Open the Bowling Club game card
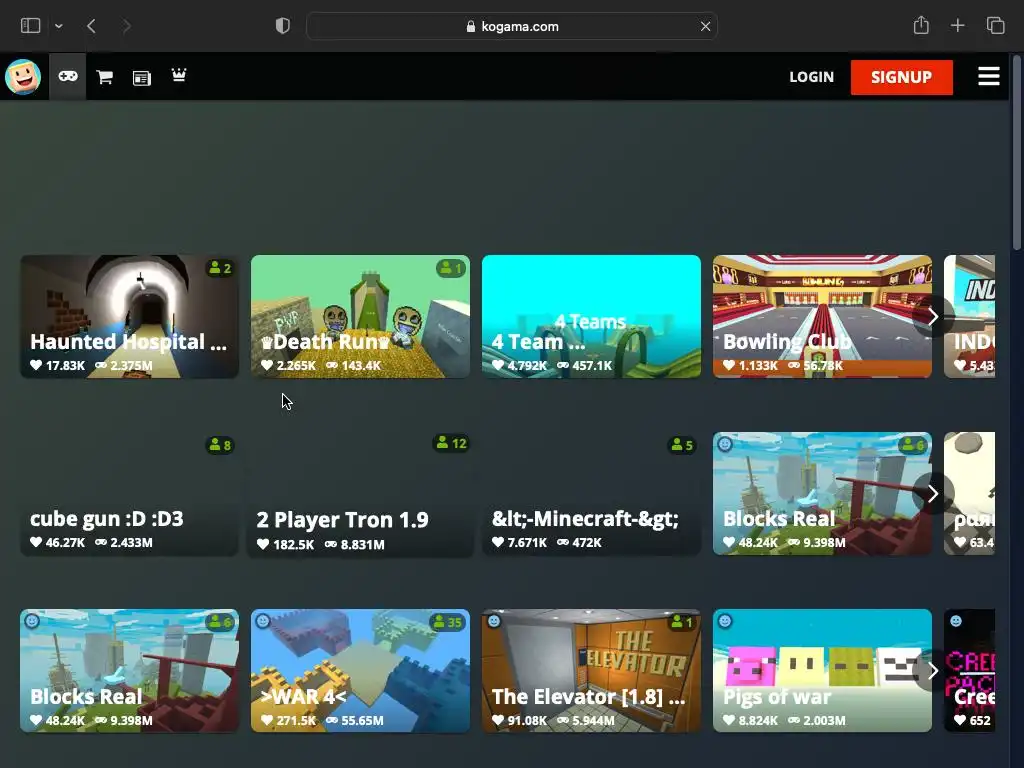 822,316
